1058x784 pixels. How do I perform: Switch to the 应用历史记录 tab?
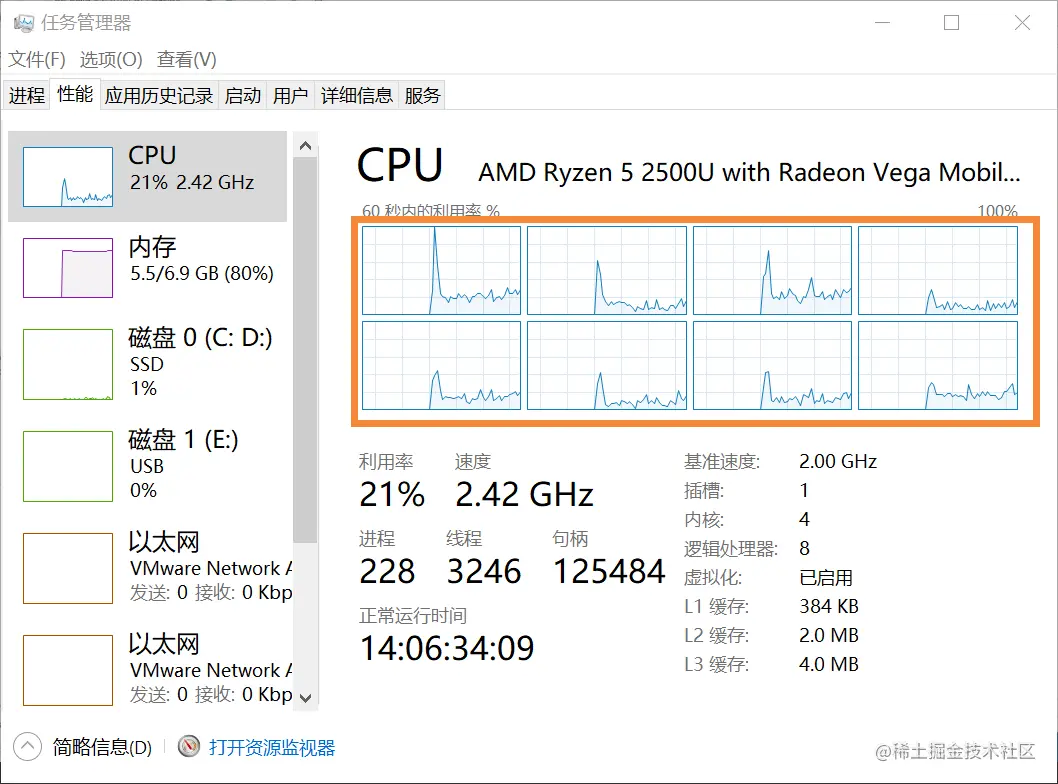click(159, 96)
